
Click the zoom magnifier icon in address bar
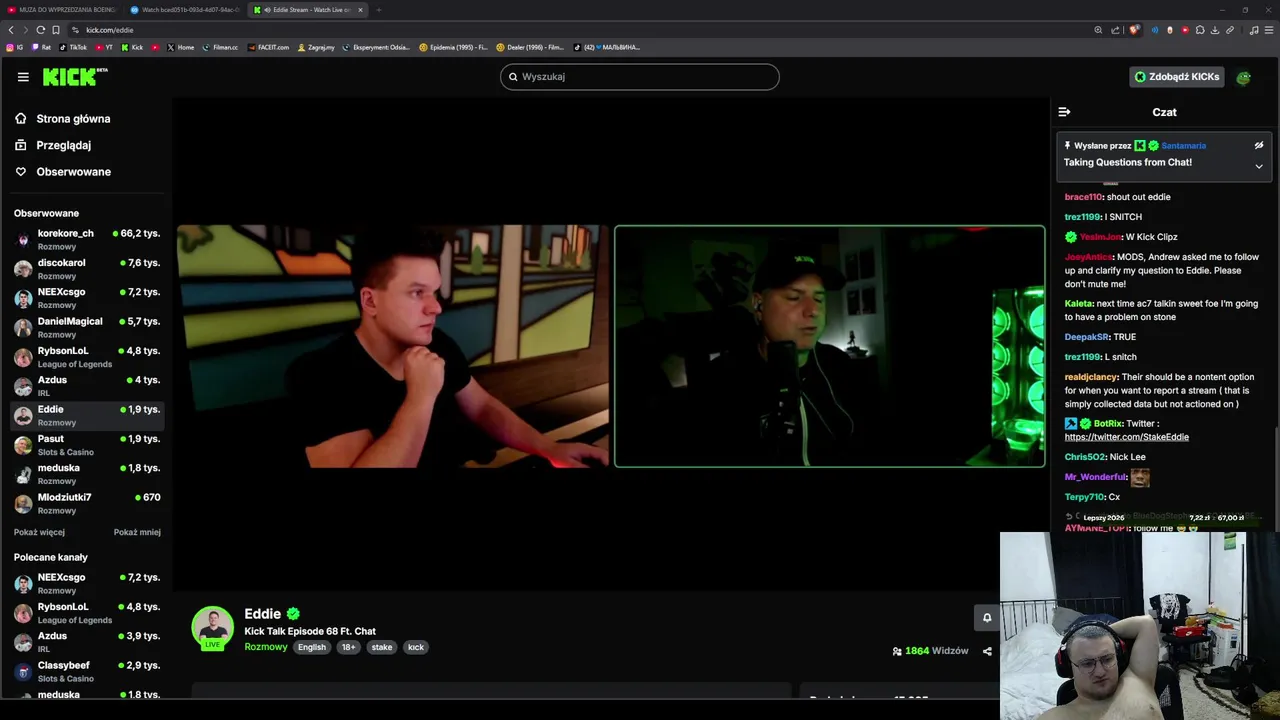pos(1098,30)
